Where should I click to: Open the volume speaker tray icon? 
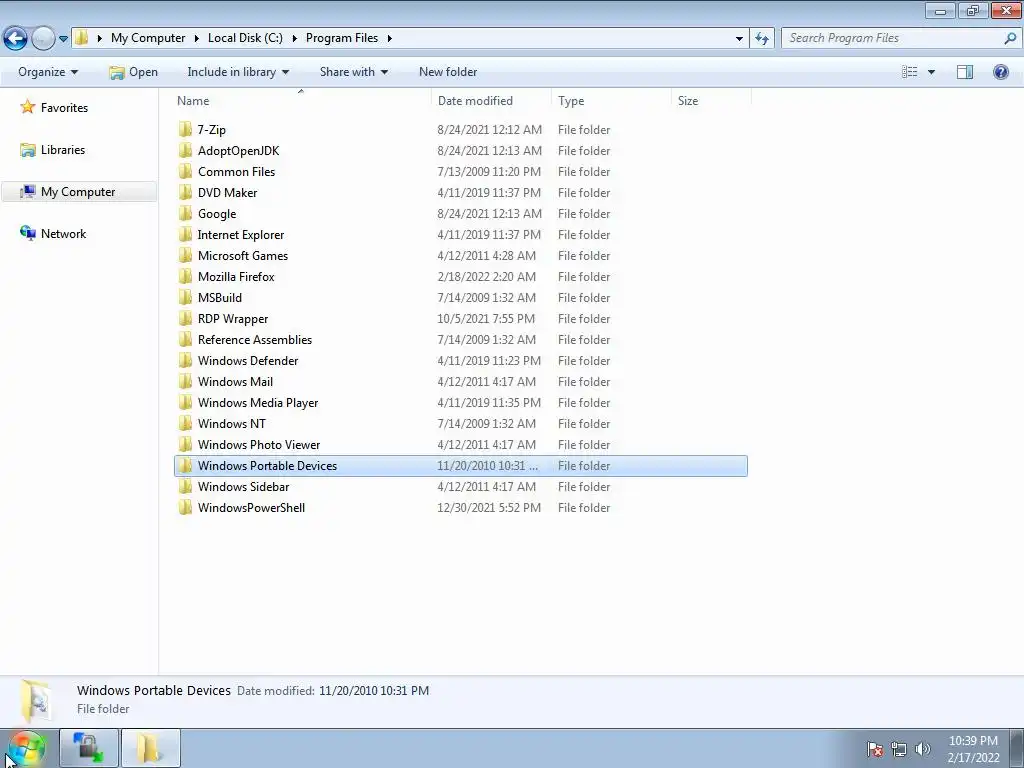click(x=922, y=748)
